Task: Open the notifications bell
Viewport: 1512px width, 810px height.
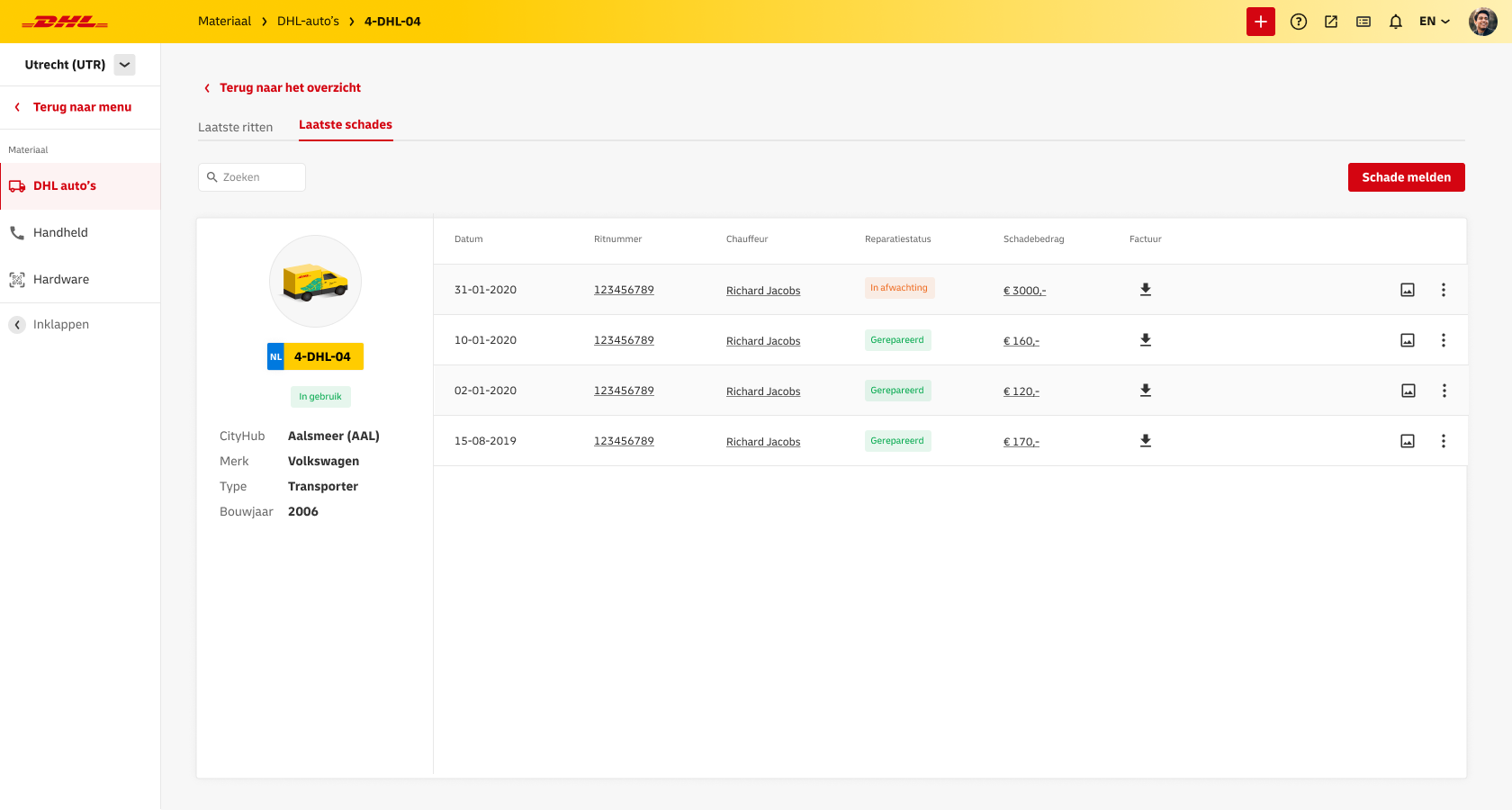Action: pyautogui.click(x=1396, y=22)
